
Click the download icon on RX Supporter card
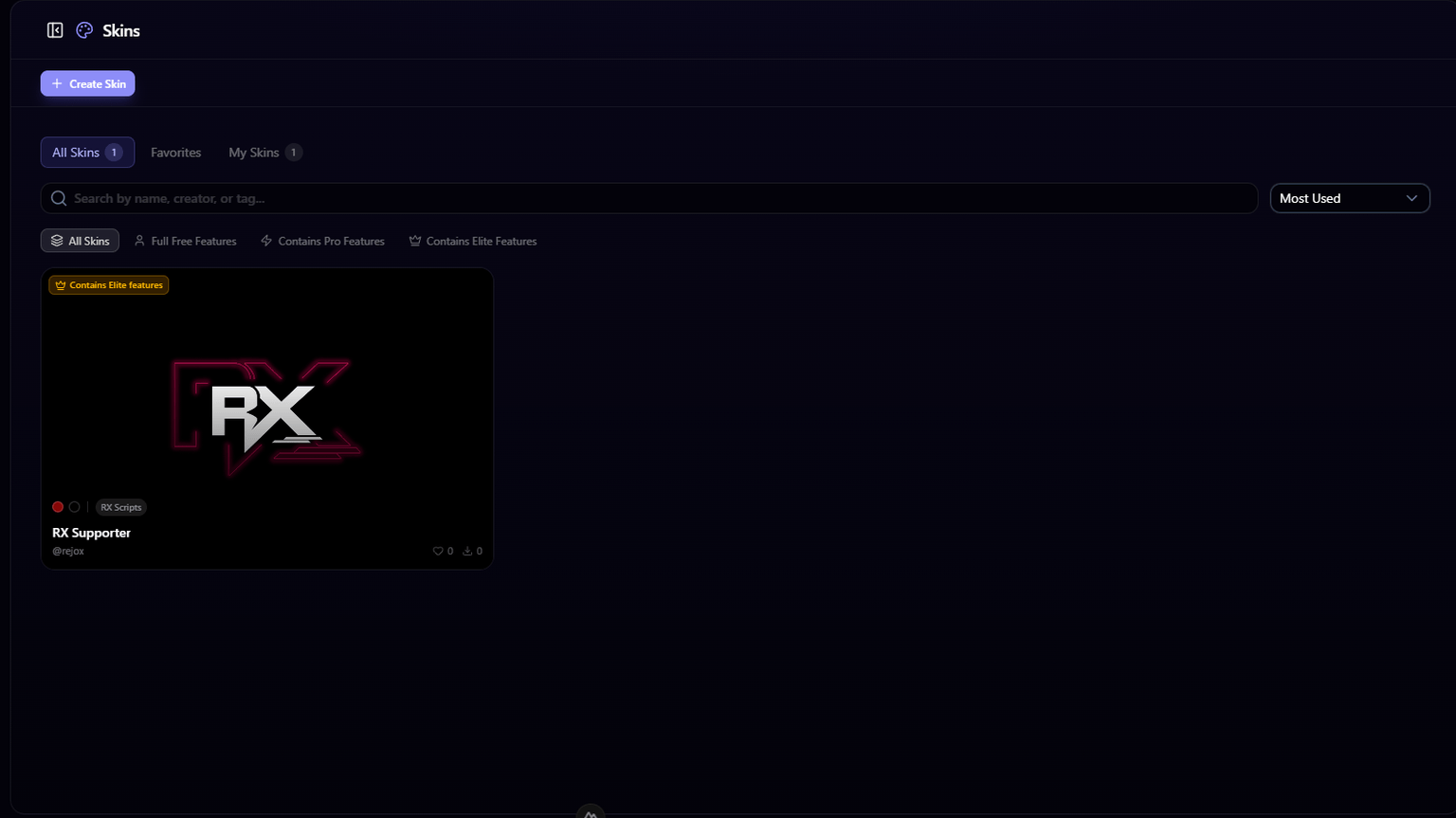[x=465, y=550]
